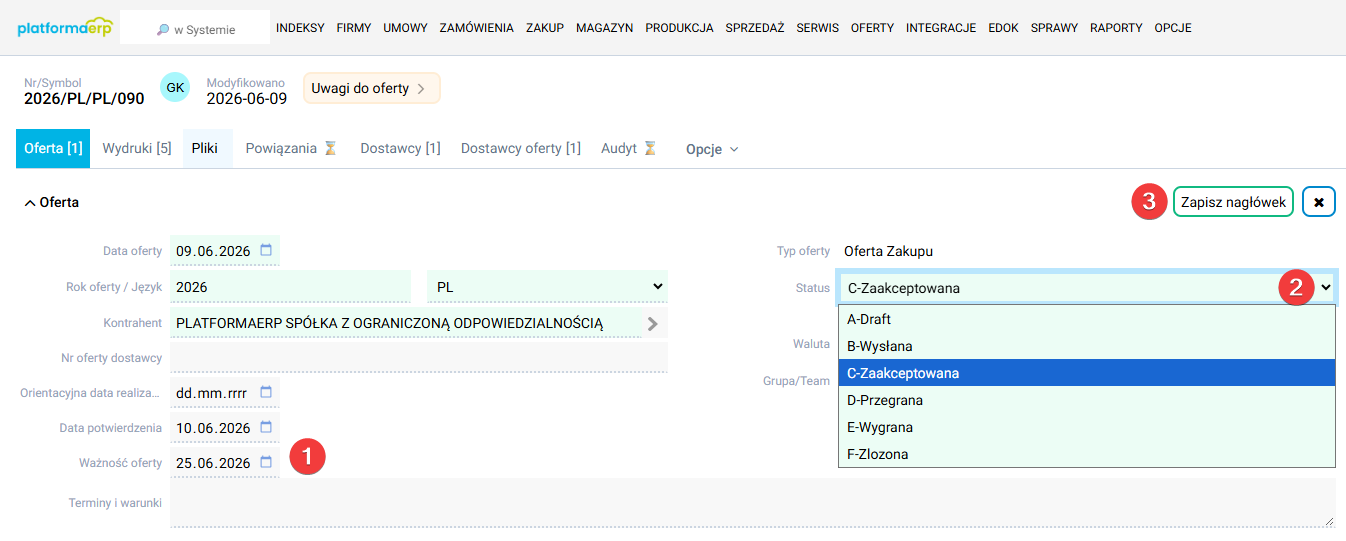
Task: Switch to the Audyt tab
Action: (628, 148)
